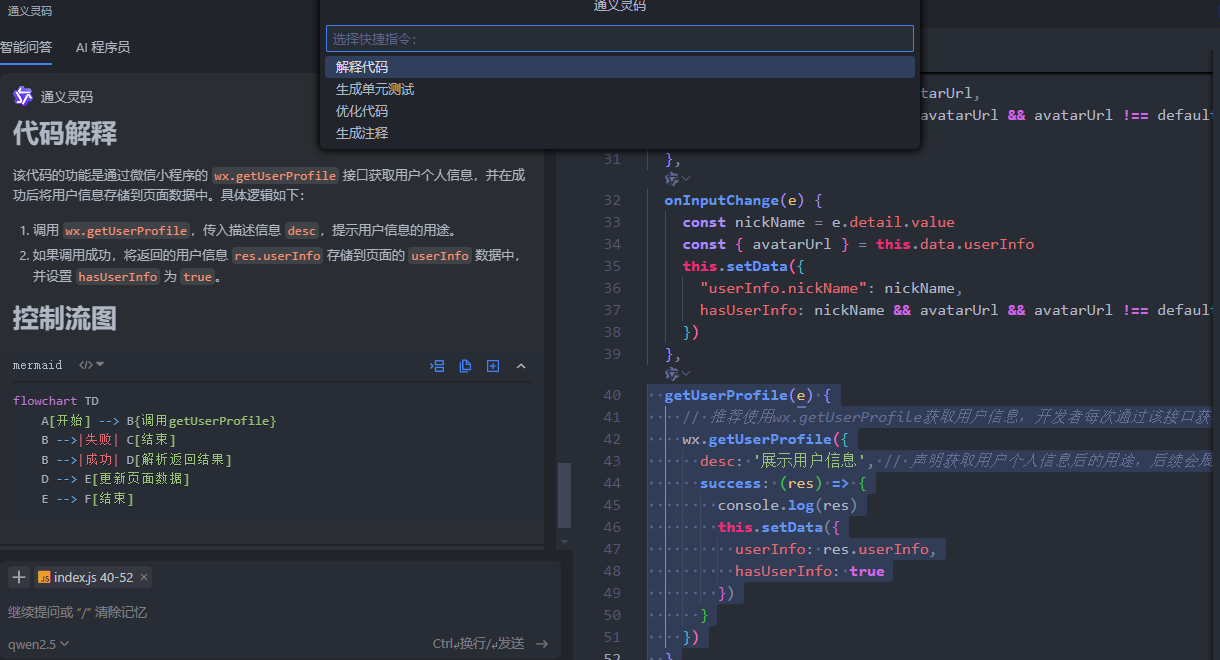Select 生成注释 quick command
This screenshot has width=1220, height=660.
(x=620, y=133)
